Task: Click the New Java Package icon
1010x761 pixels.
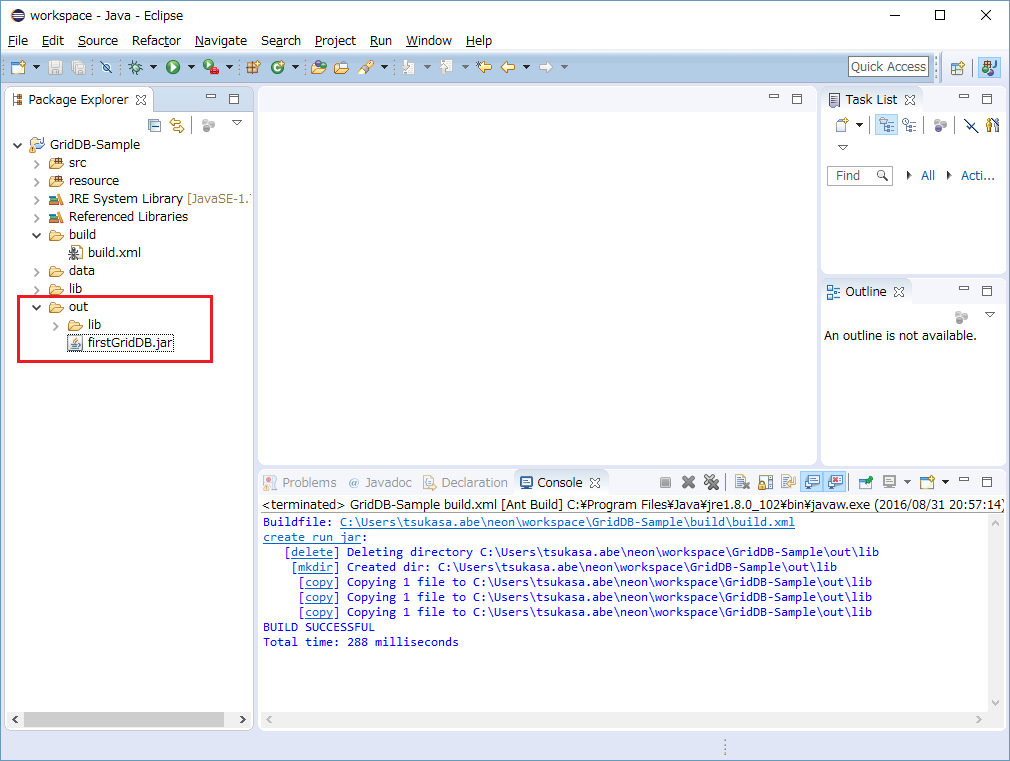Action: 253,67
